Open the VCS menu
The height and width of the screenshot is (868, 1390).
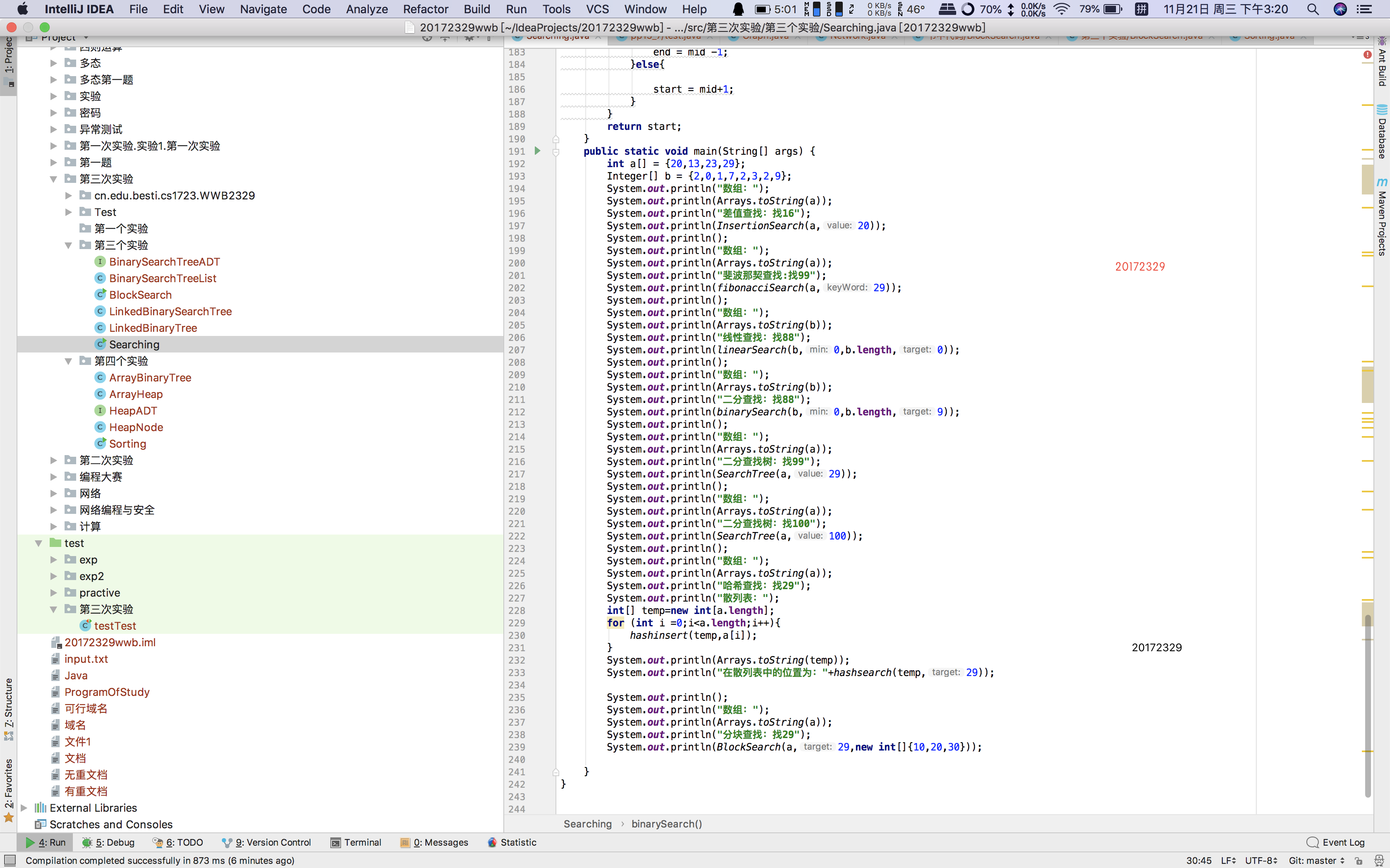(597, 9)
